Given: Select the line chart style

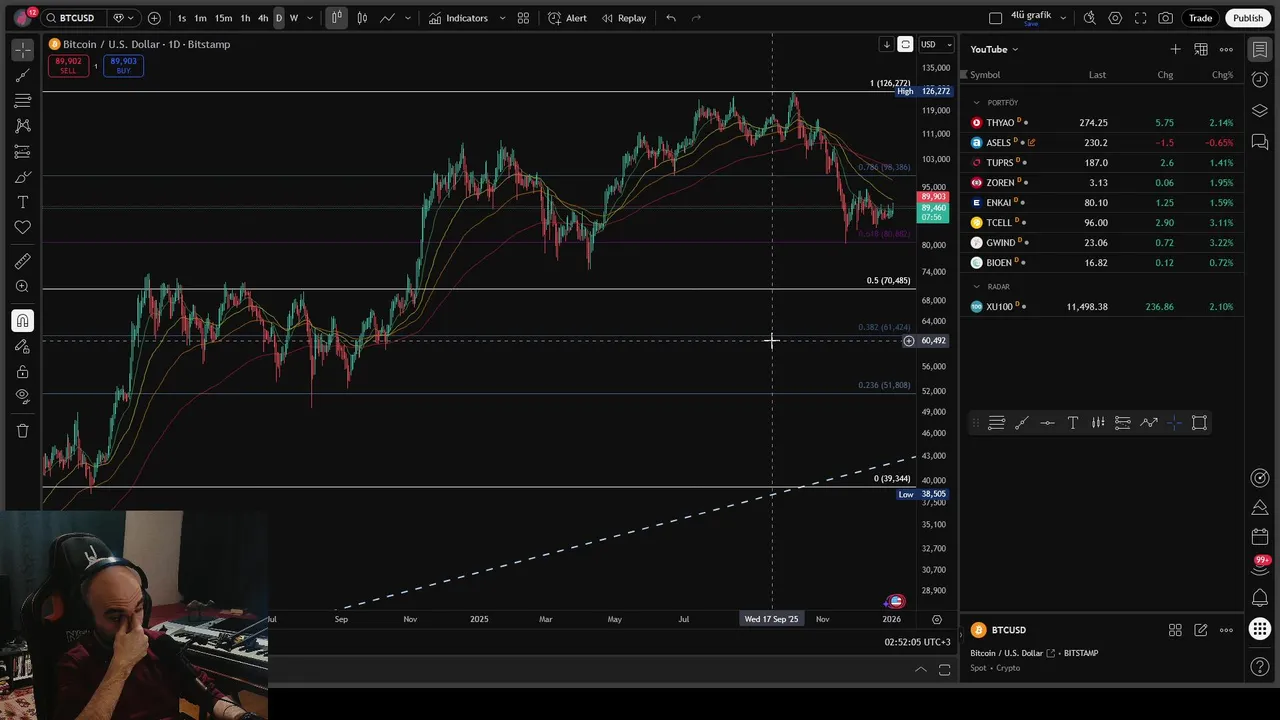Looking at the screenshot, I should click(387, 18).
